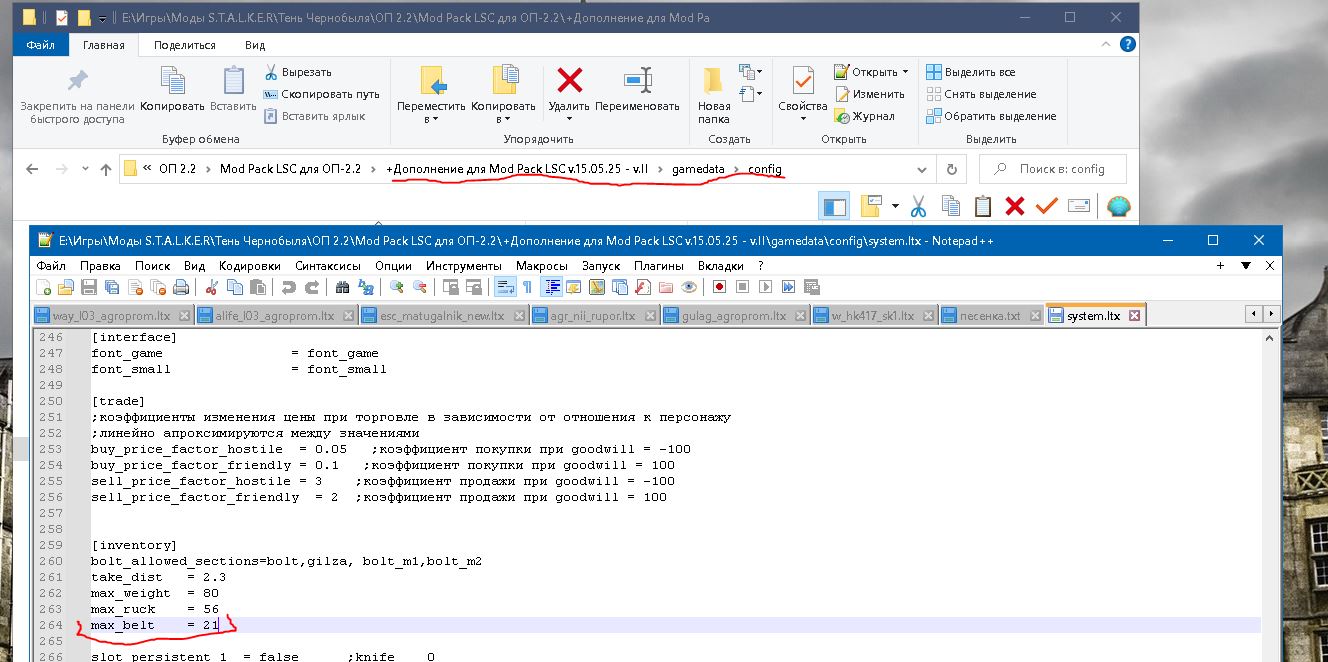Expand the Переместить в dropdown
The height and width of the screenshot is (662, 1328).
(431, 119)
